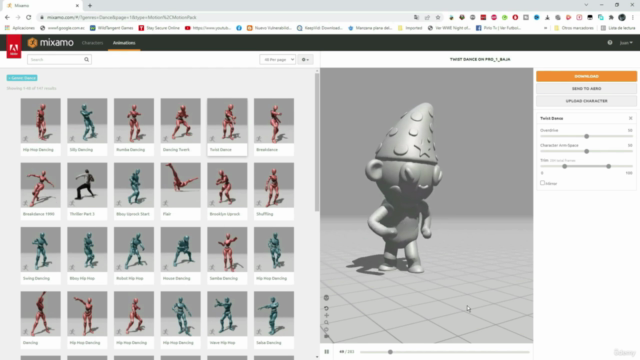Open the Lista de lectura panel

pyautogui.click(x=618, y=28)
